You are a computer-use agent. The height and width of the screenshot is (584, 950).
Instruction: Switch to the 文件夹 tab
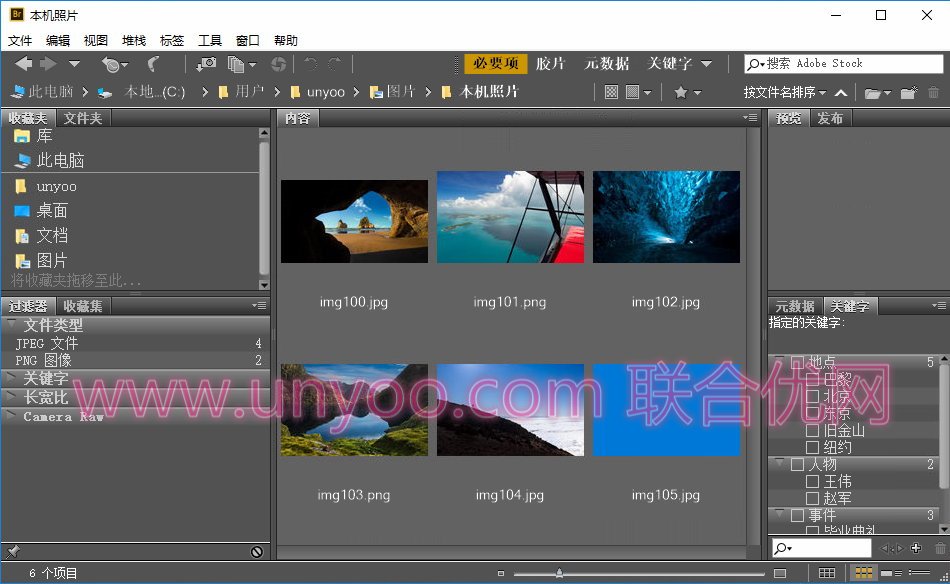[x=83, y=118]
